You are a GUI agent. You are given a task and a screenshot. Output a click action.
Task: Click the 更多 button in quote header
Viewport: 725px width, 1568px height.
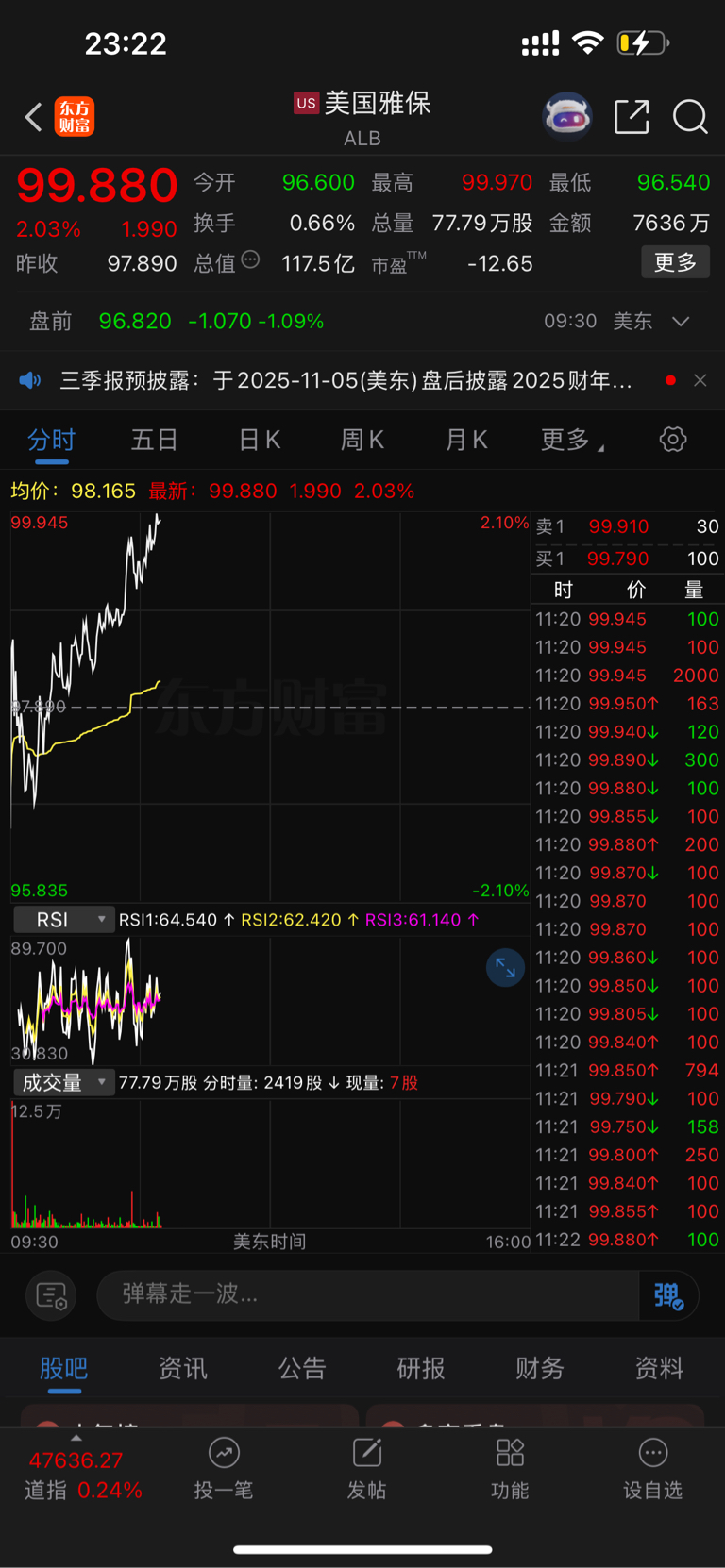675,262
